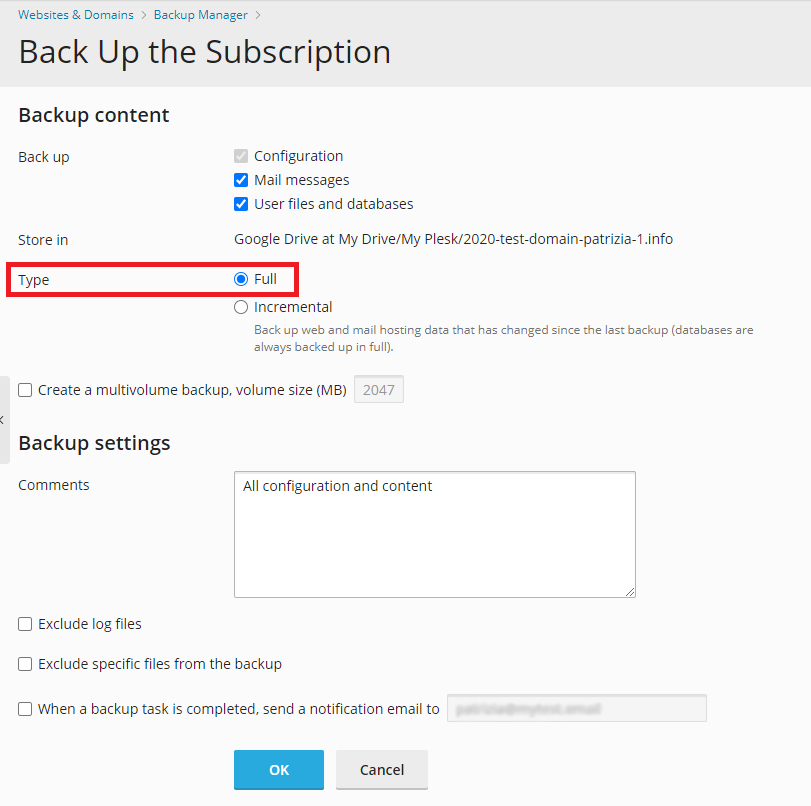811x806 pixels.
Task: Check the Exclude log files option
Action: pos(24,624)
